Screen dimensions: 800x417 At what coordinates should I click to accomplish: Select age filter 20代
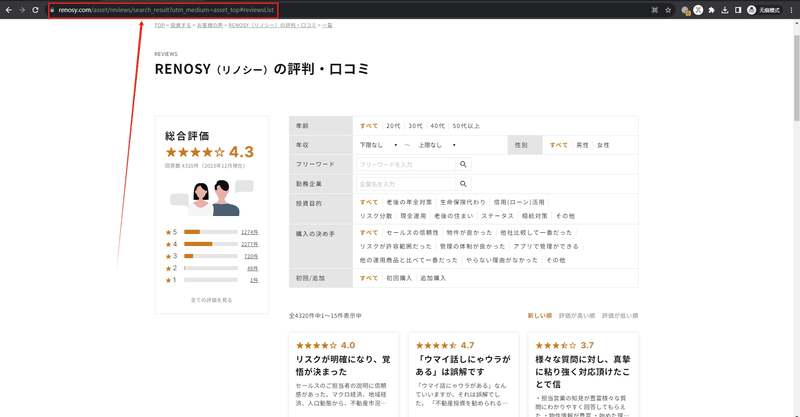[x=393, y=126]
